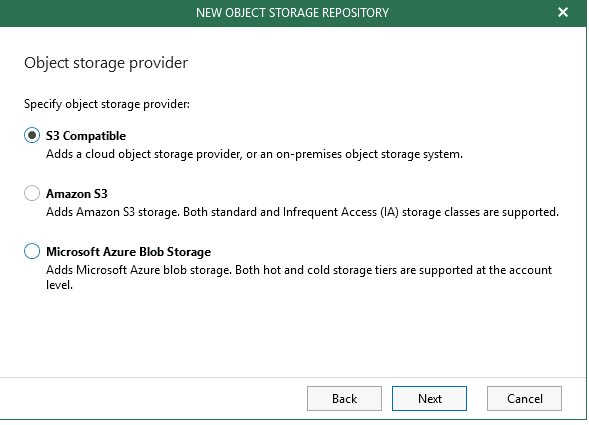Click the 'Specify object storage provider:' prompt
This screenshot has width=589, height=425.
(x=107, y=104)
